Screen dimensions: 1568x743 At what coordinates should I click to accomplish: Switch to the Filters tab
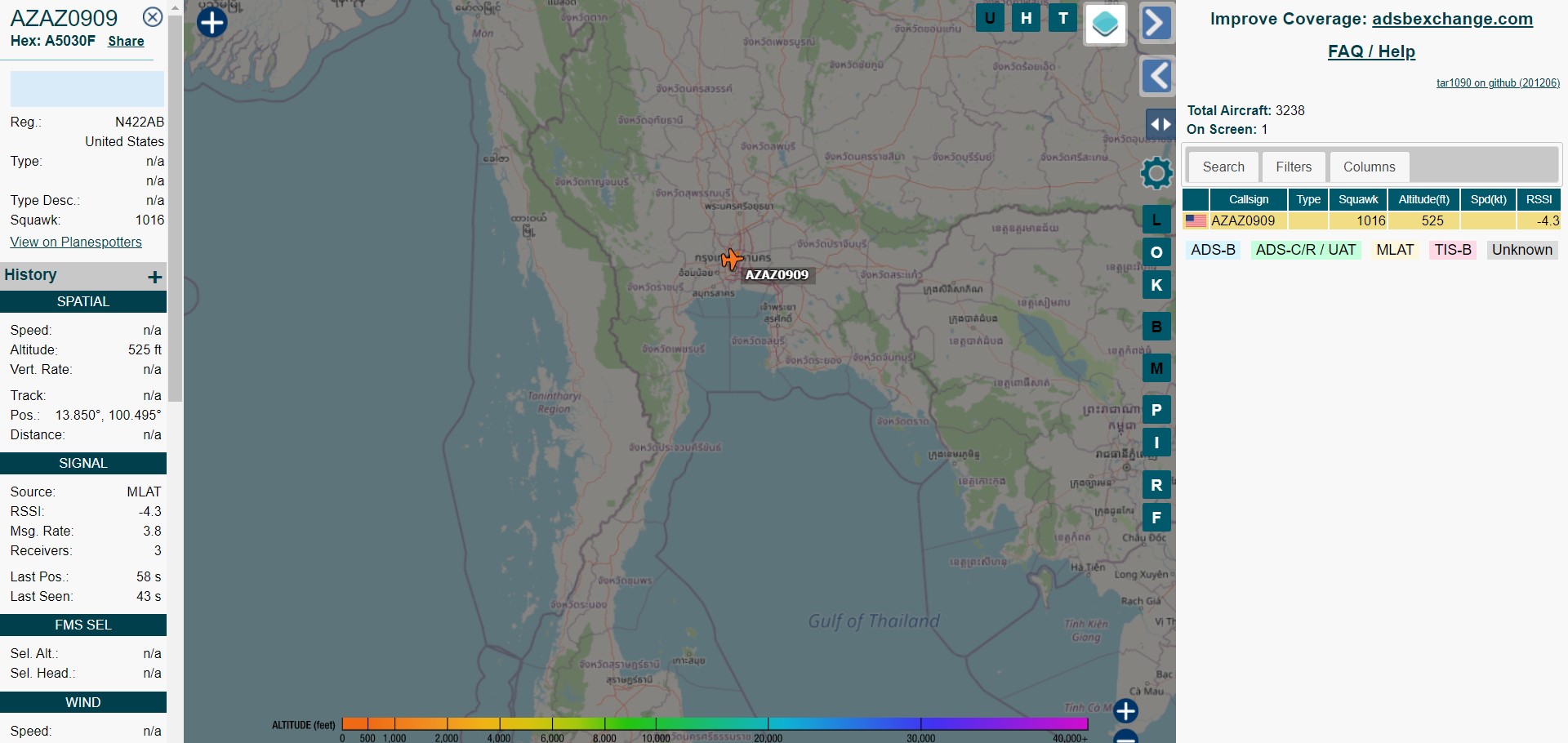tap(1294, 167)
